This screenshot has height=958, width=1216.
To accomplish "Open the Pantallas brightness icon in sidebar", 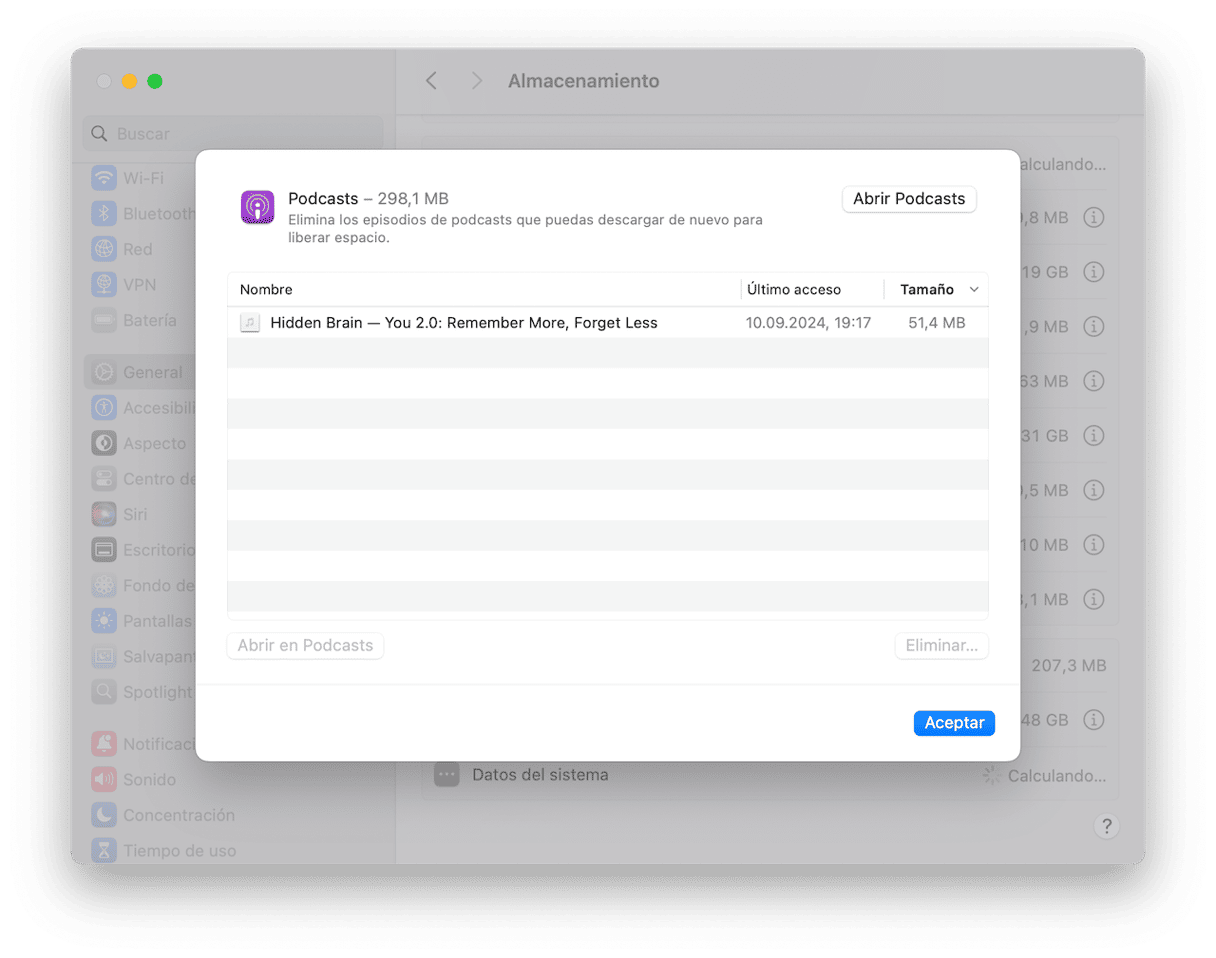I will tap(104, 621).
